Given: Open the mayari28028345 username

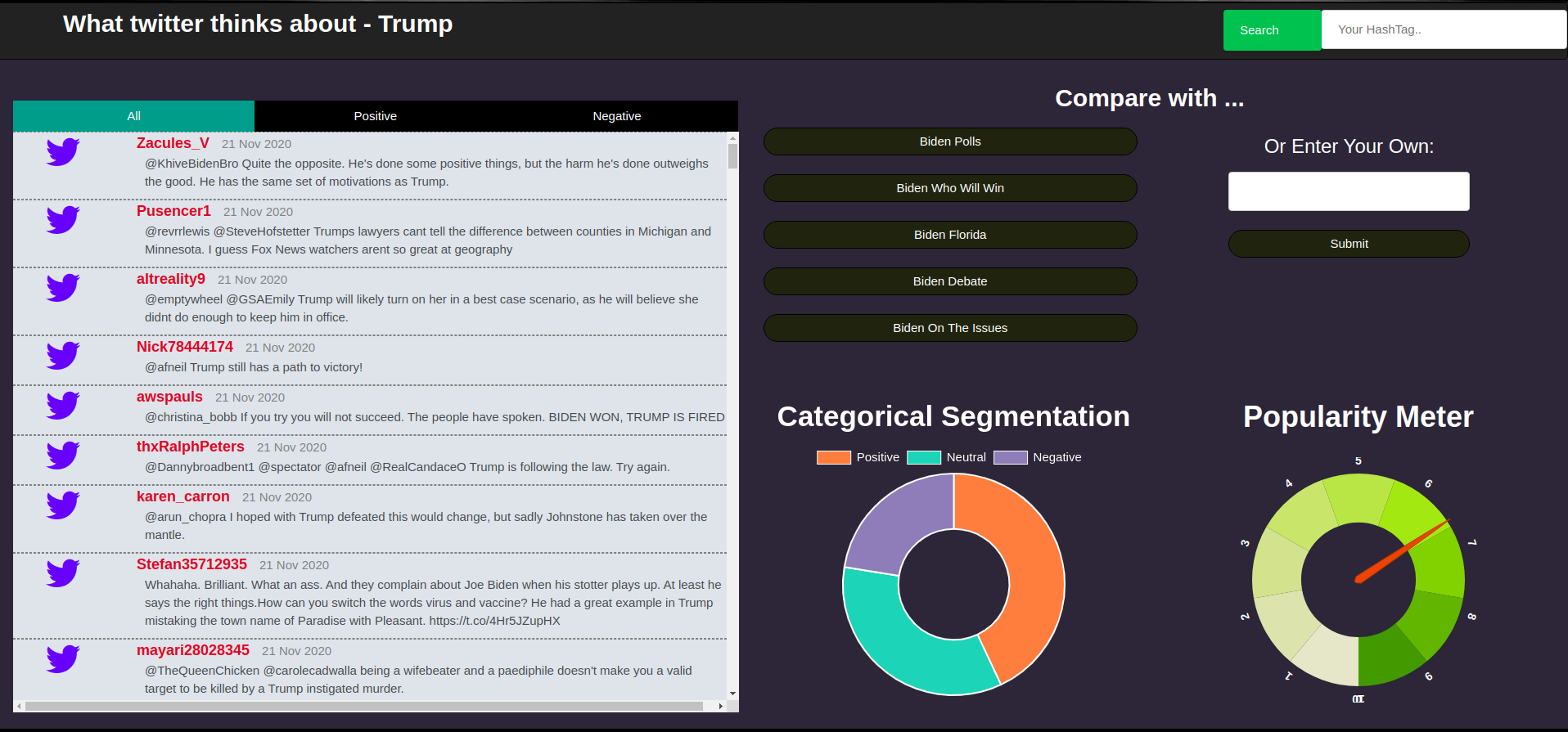Looking at the screenshot, I should click(x=193, y=650).
